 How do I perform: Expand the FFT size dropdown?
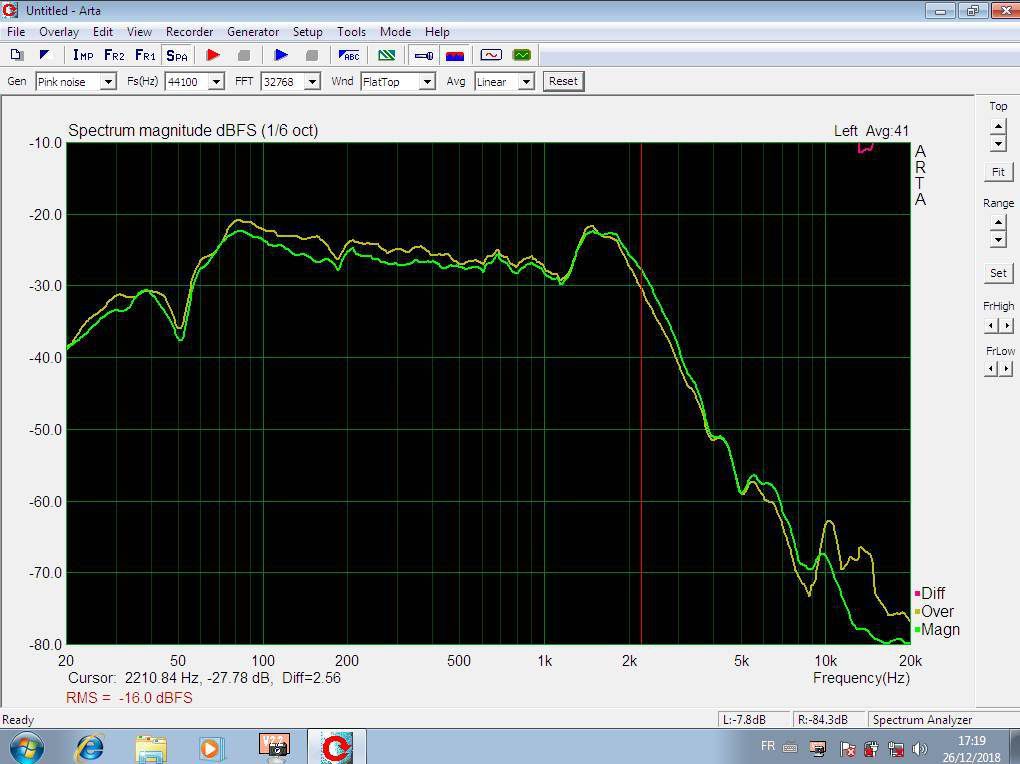pyautogui.click(x=313, y=82)
